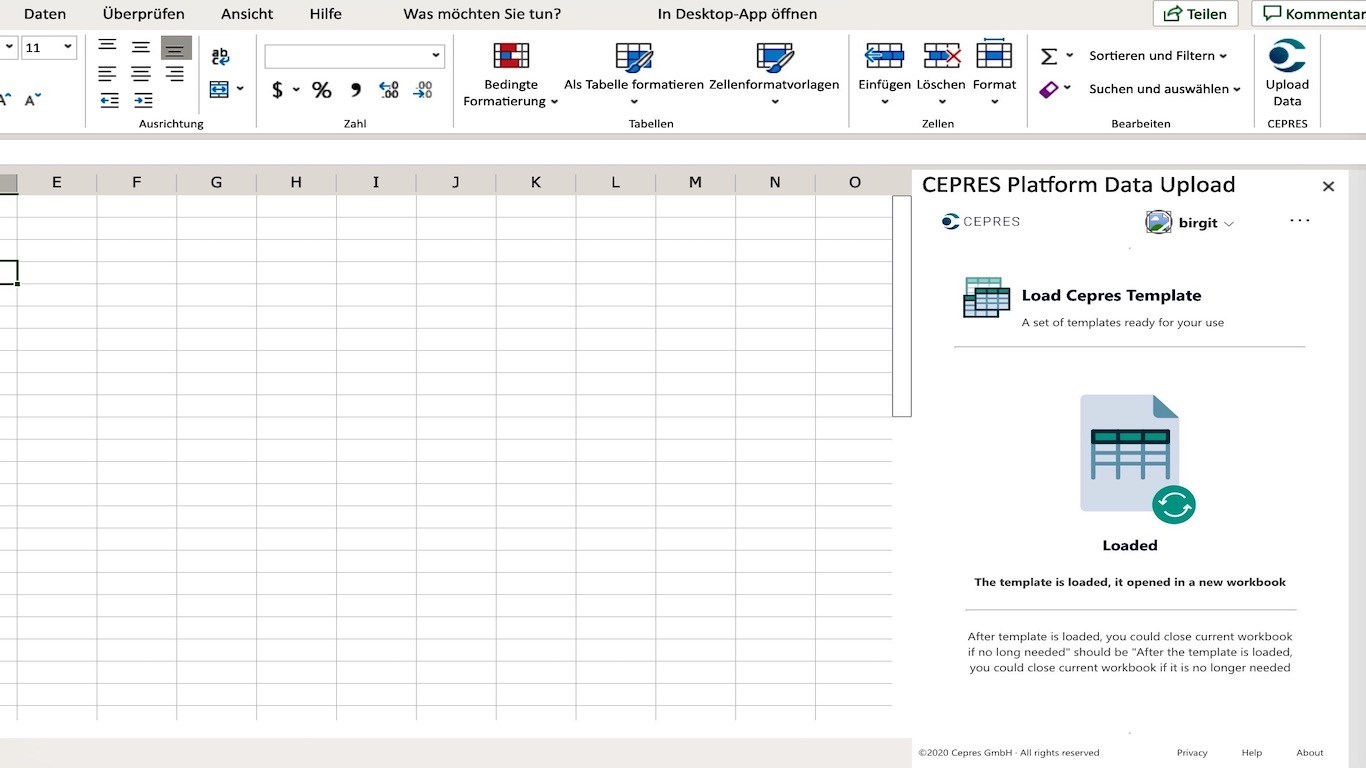Open the birgit user account dropdown
The image size is (1366, 768).
pos(1190,223)
